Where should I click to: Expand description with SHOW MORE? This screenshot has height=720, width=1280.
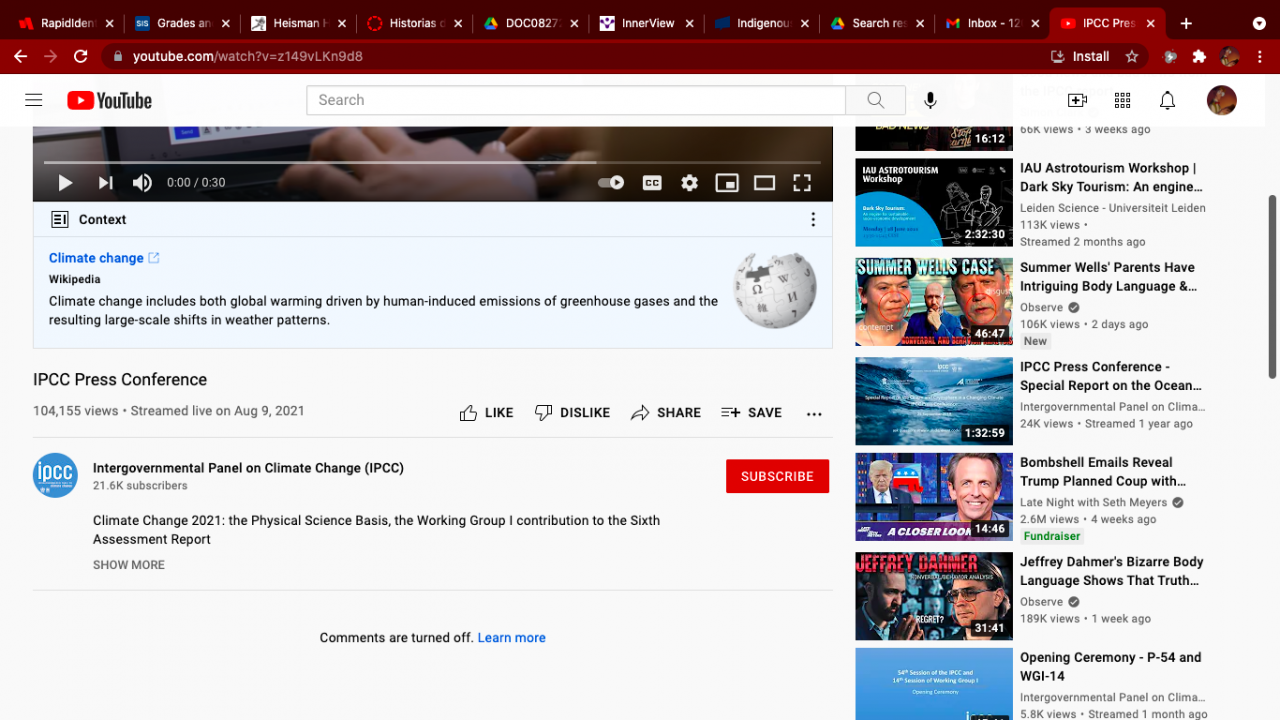[x=129, y=565]
